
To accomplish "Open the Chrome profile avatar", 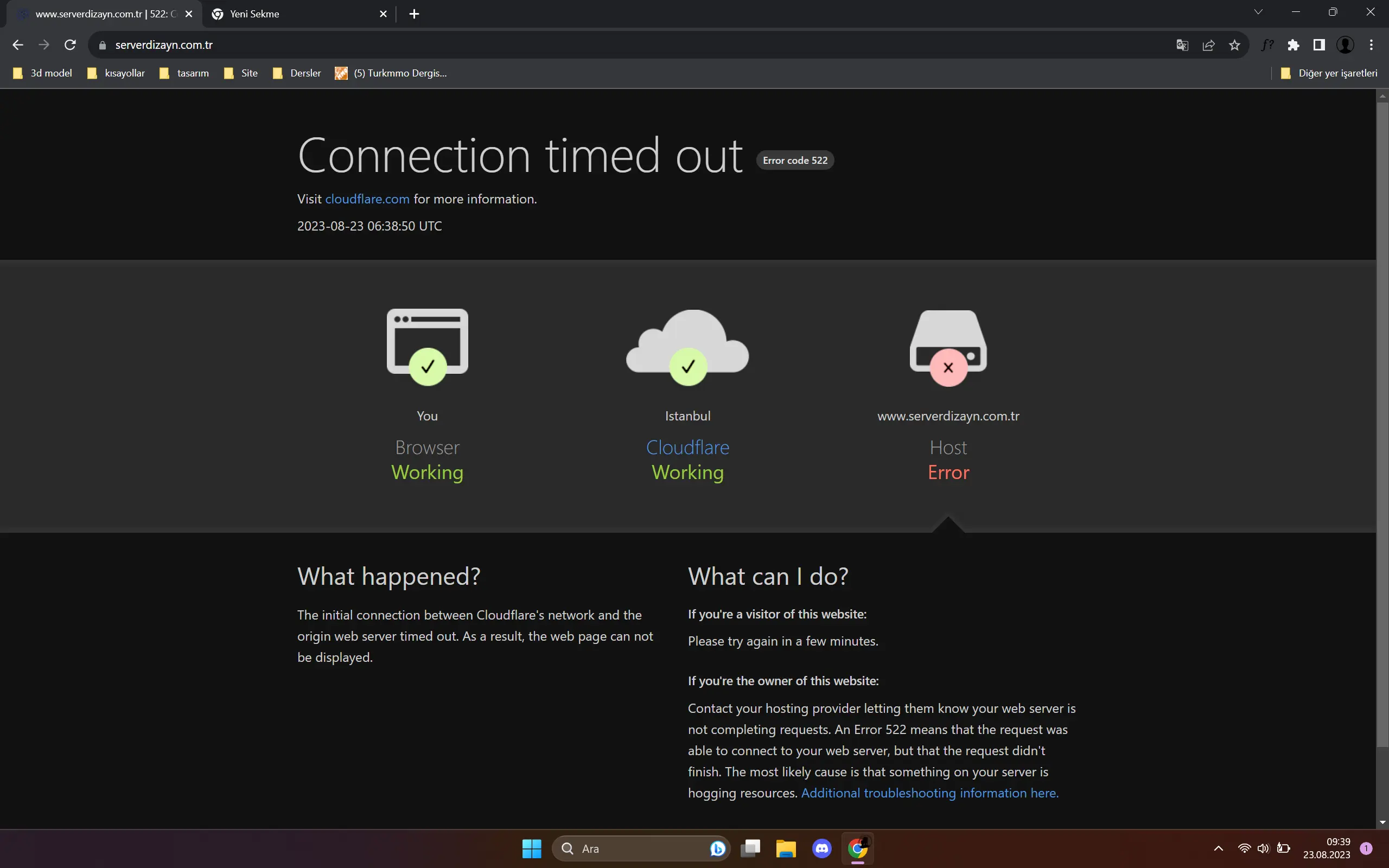I will pyautogui.click(x=1346, y=45).
